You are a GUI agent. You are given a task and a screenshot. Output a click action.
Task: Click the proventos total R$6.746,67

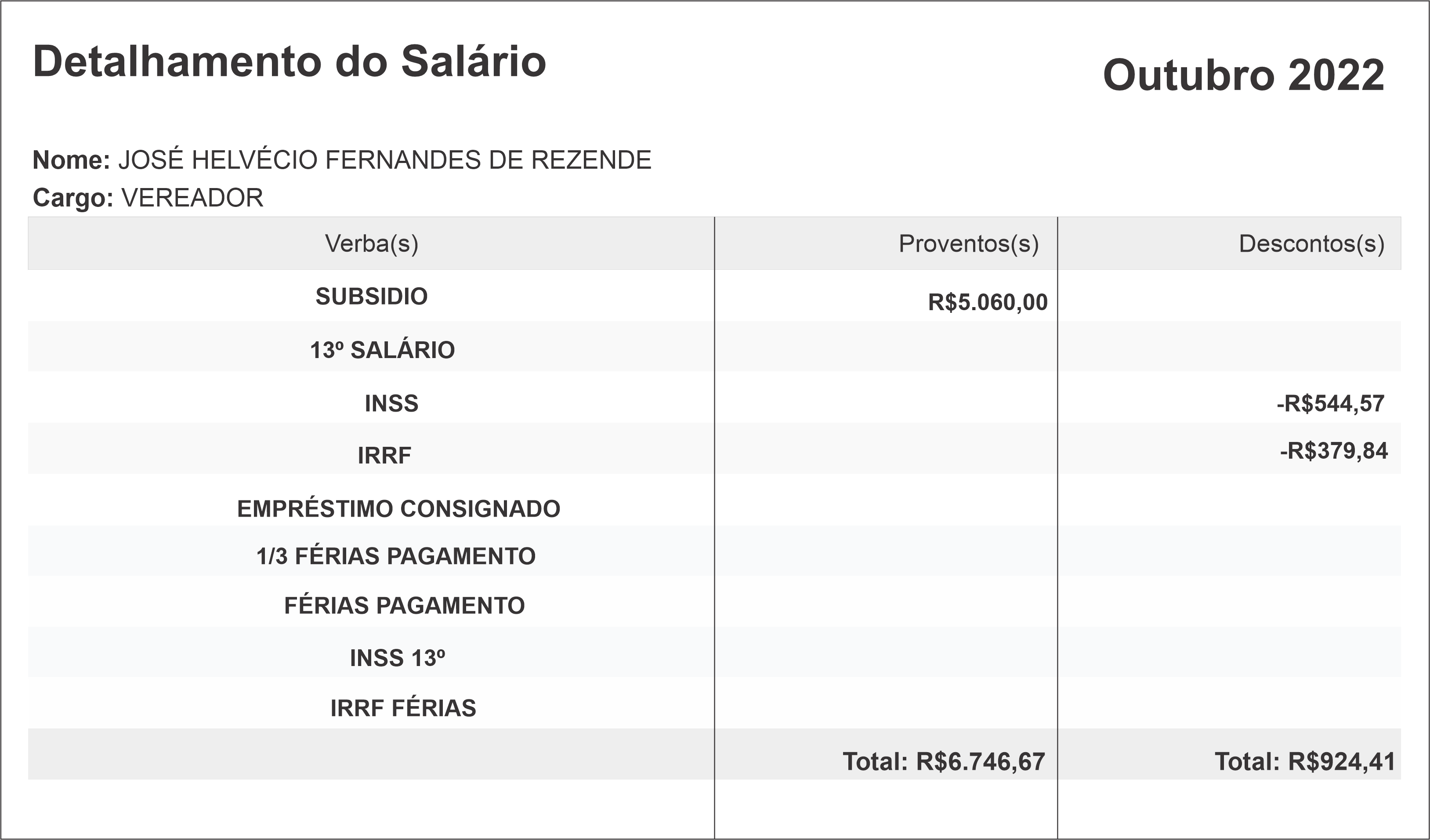coord(944,761)
